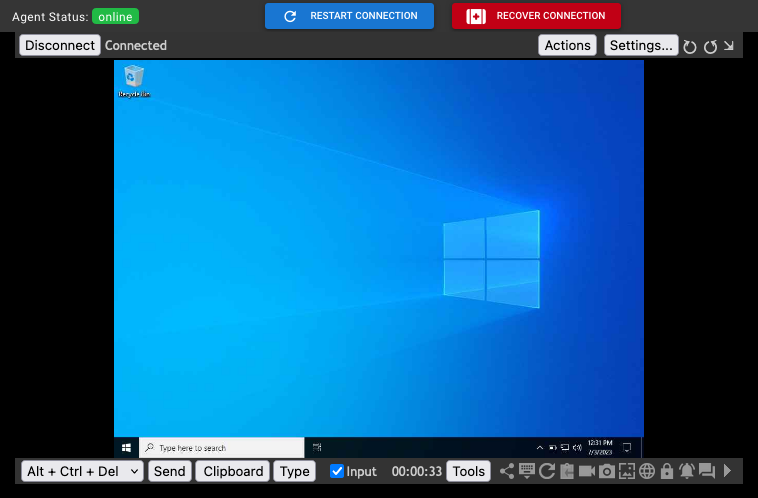758x498 pixels.
Task: Open the on-screen keyboard icon
Action: (x=527, y=471)
